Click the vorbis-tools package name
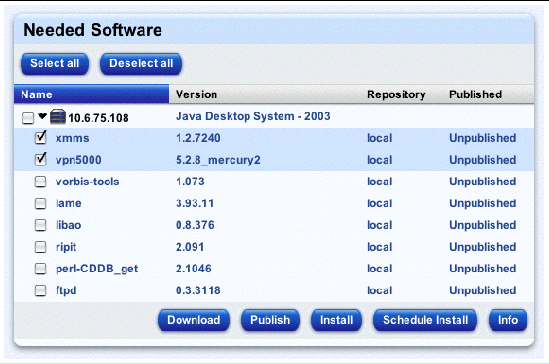 point(88,181)
